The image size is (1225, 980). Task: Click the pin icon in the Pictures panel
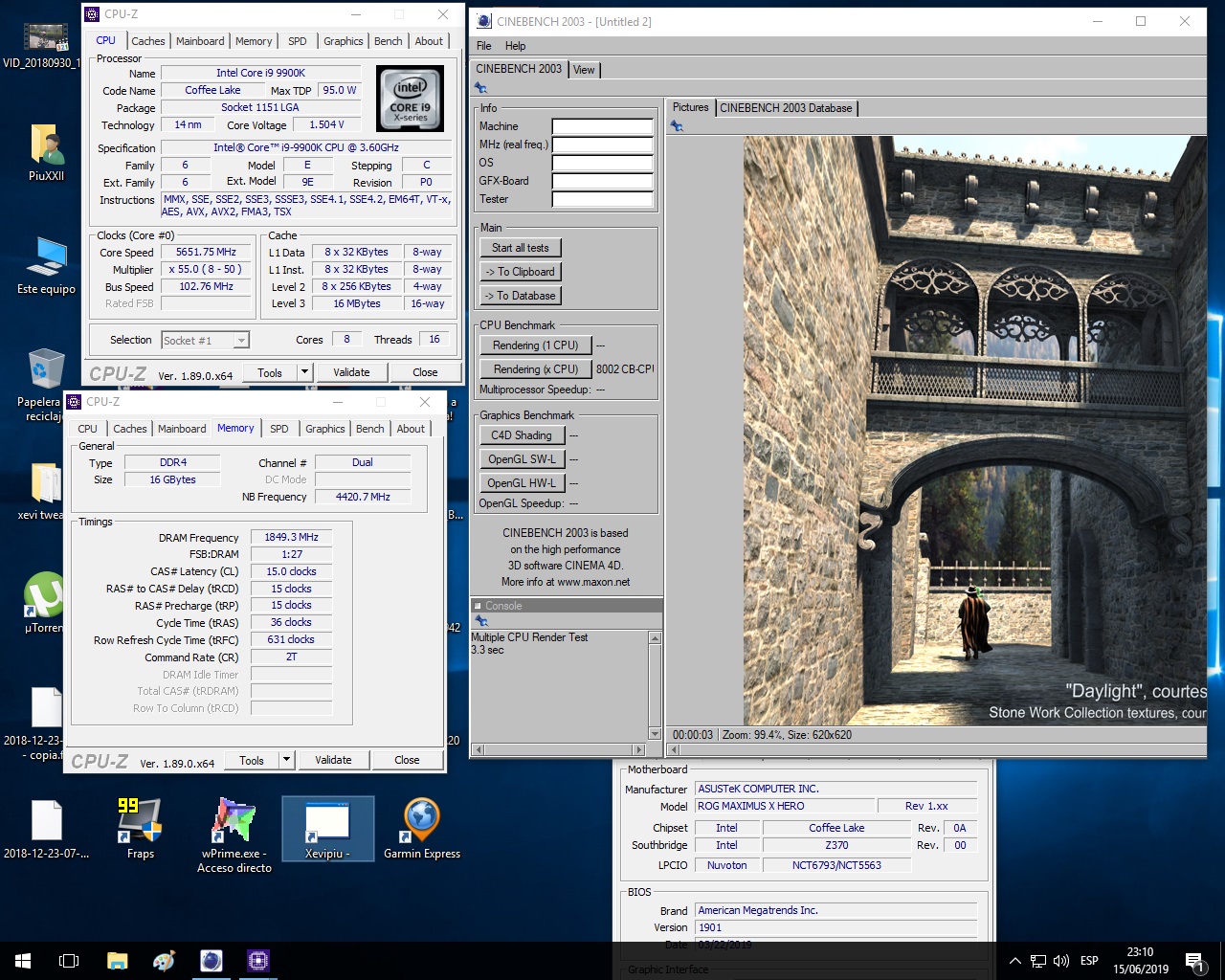tap(677, 126)
